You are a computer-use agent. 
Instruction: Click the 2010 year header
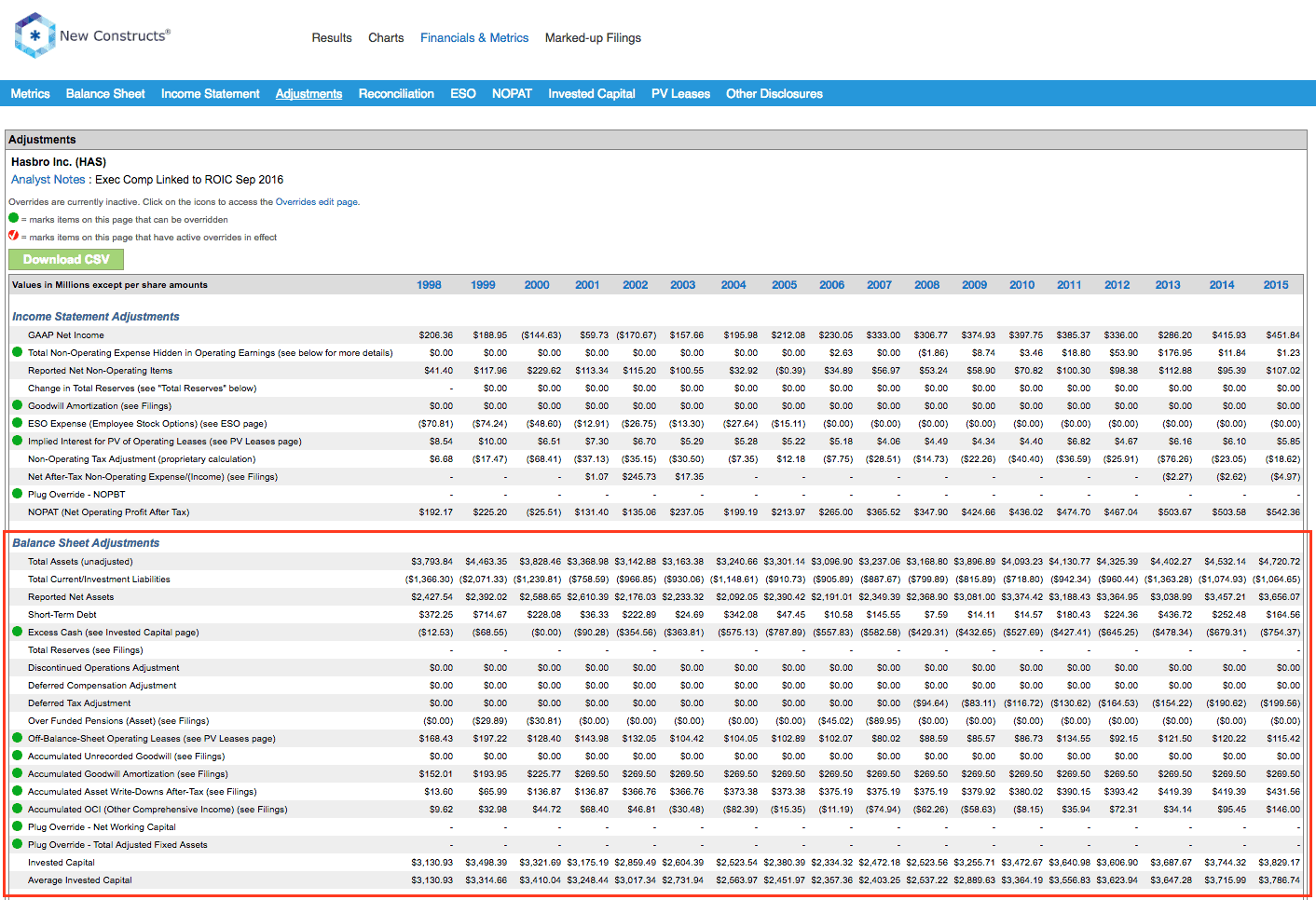tap(1022, 285)
